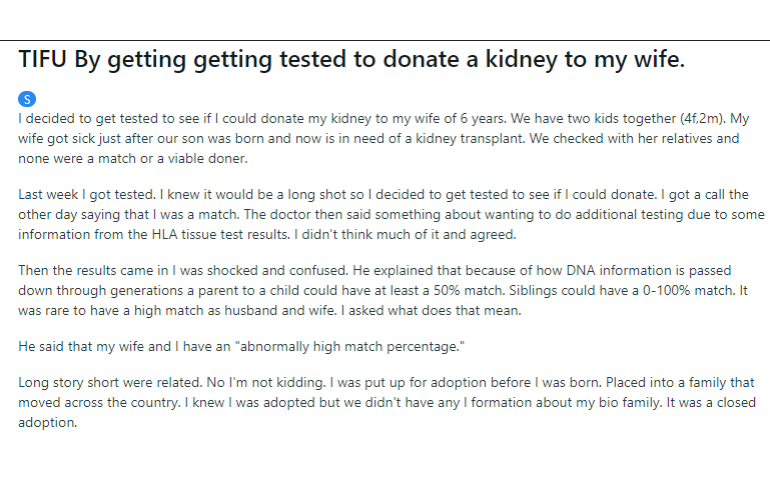Click the paragraph starting "Long story short"

(386, 402)
